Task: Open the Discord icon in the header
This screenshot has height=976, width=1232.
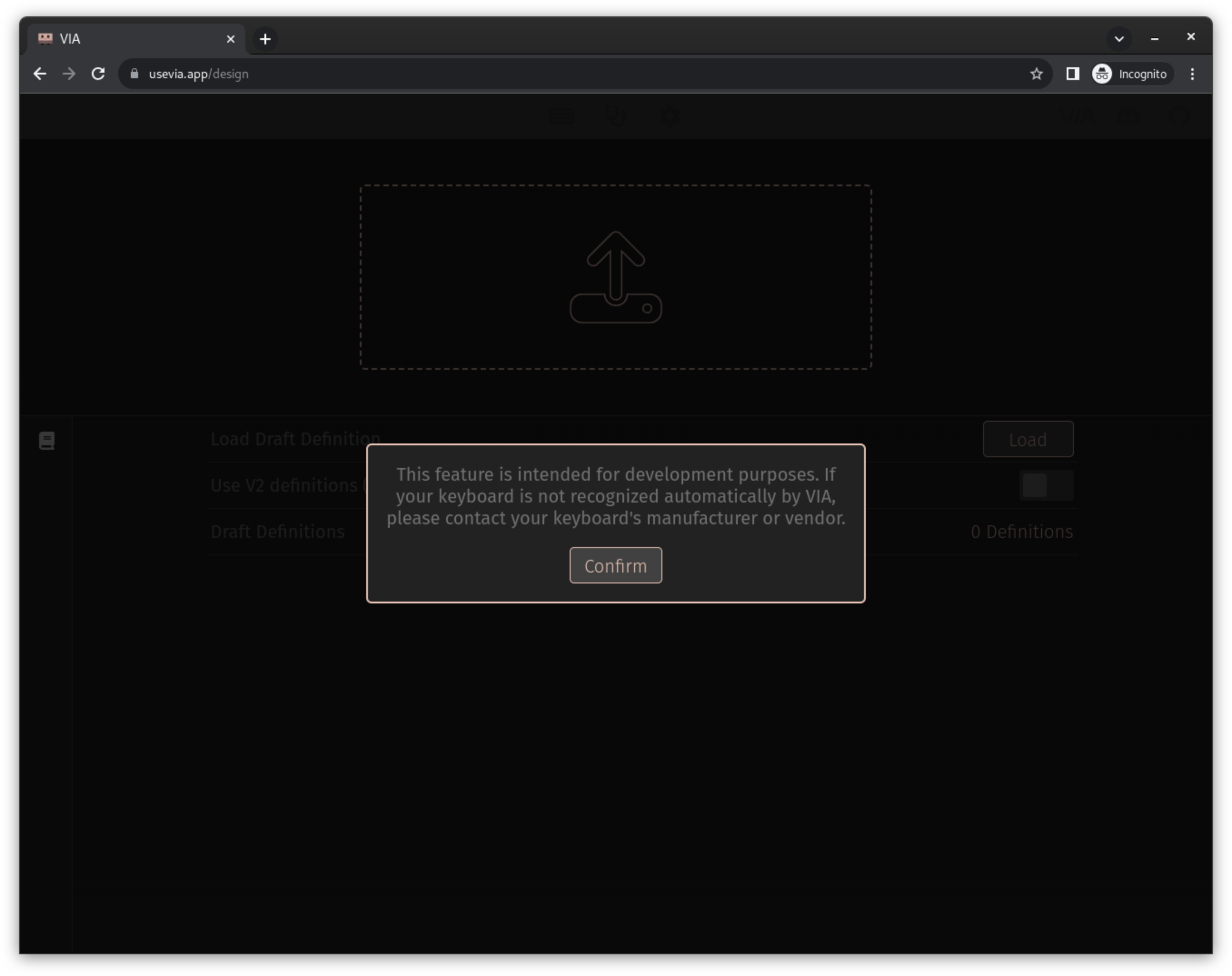Action: [1128, 117]
